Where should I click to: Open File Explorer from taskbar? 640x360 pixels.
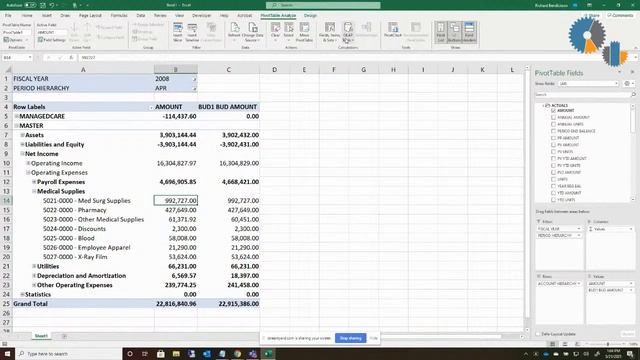(176, 353)
